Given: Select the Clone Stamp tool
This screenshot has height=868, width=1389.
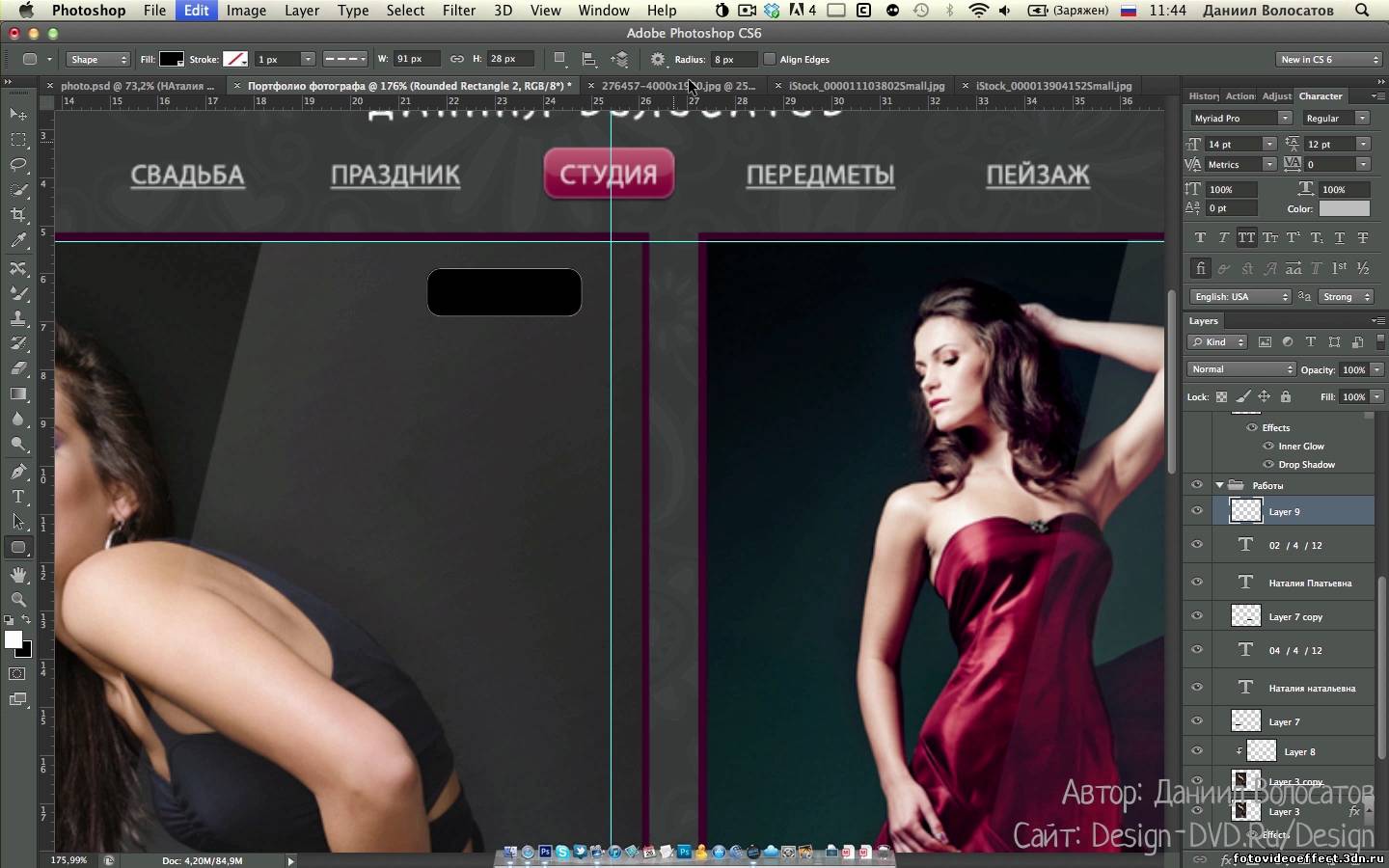Looking at the screenshot, I should click(x=18, y=317).
